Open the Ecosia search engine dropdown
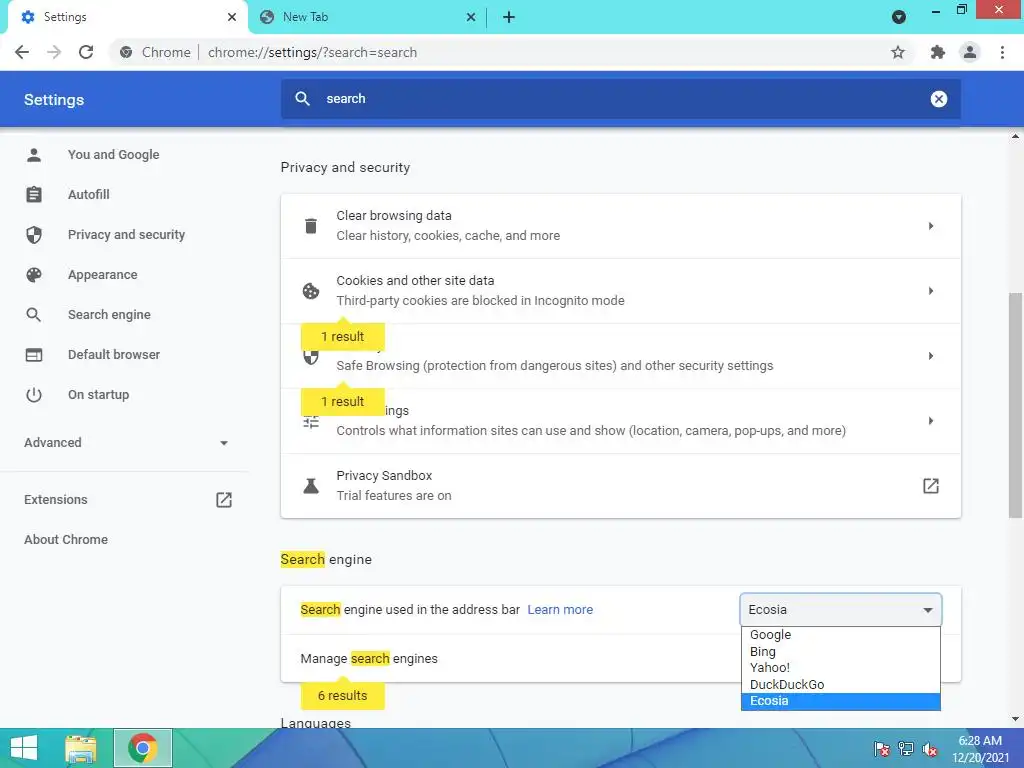Screen dimensions: 1024x768 pos(840,609)
